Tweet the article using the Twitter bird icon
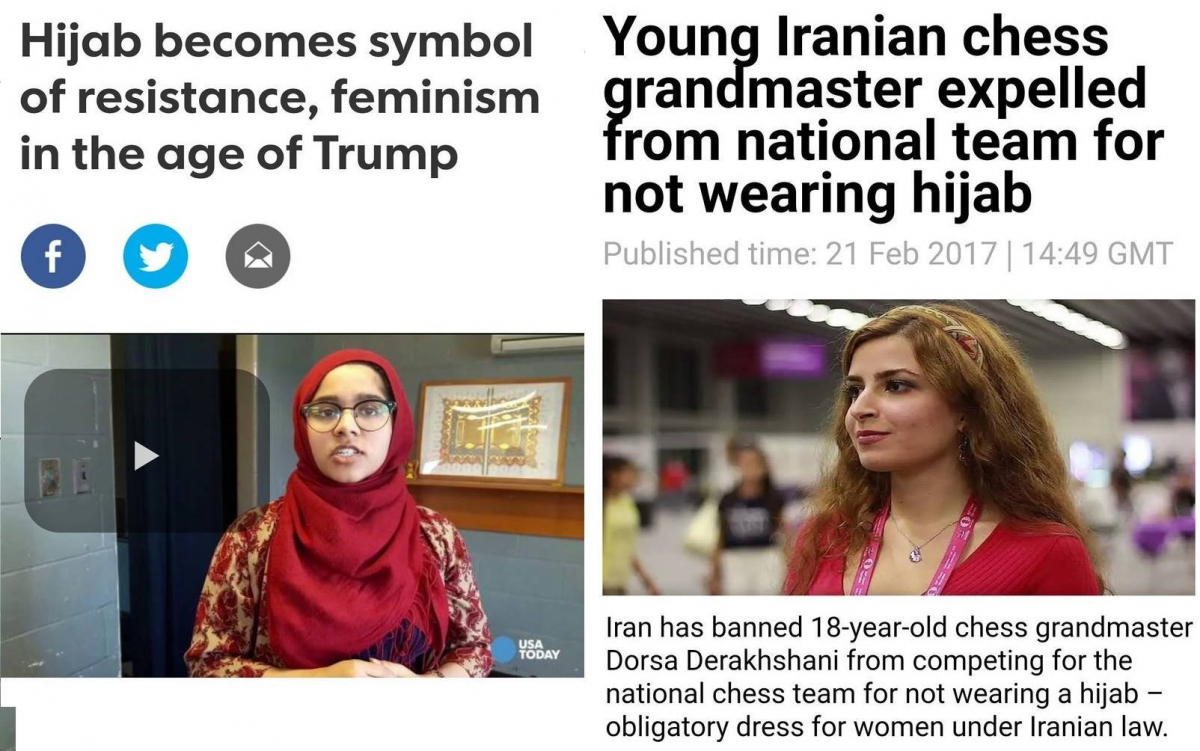 point(156,256)
